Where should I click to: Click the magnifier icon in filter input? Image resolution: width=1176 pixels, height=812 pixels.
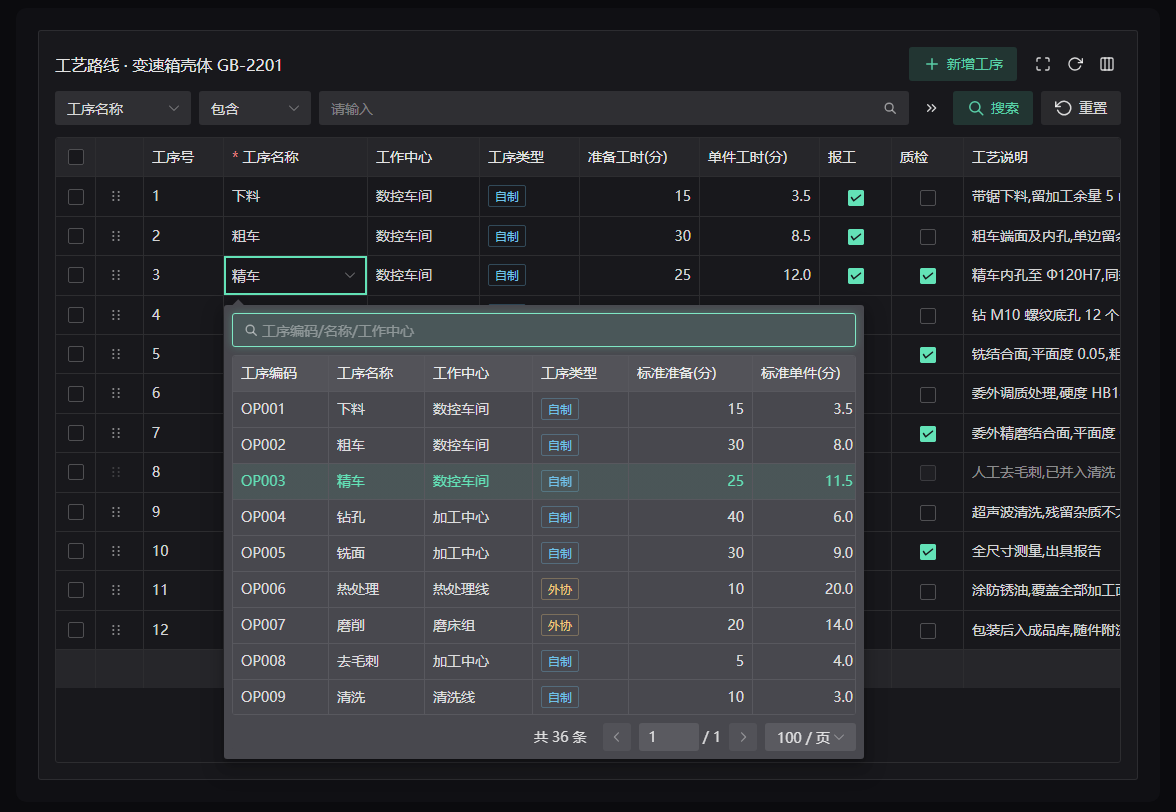890,109
